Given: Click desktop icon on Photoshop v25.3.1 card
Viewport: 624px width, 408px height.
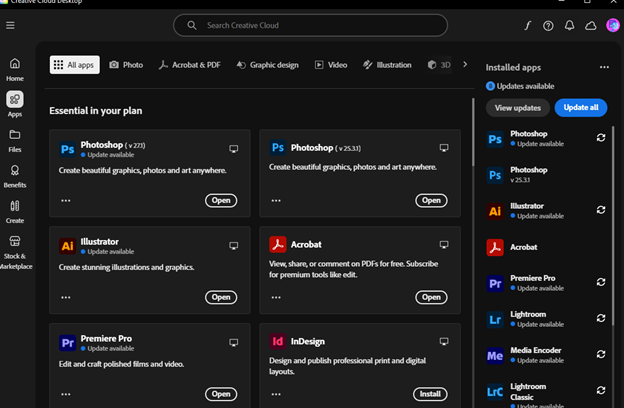Looking at the screenshot, I should [444, 148].
